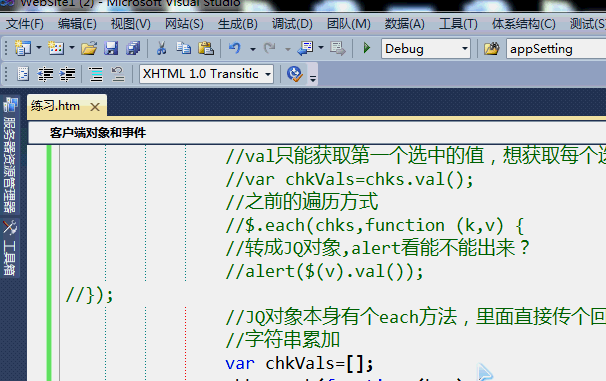The width and height of the screenshot is (606, 381).
Task: Open the 服务器资源管理器 side panel
Action: (10, 155)
